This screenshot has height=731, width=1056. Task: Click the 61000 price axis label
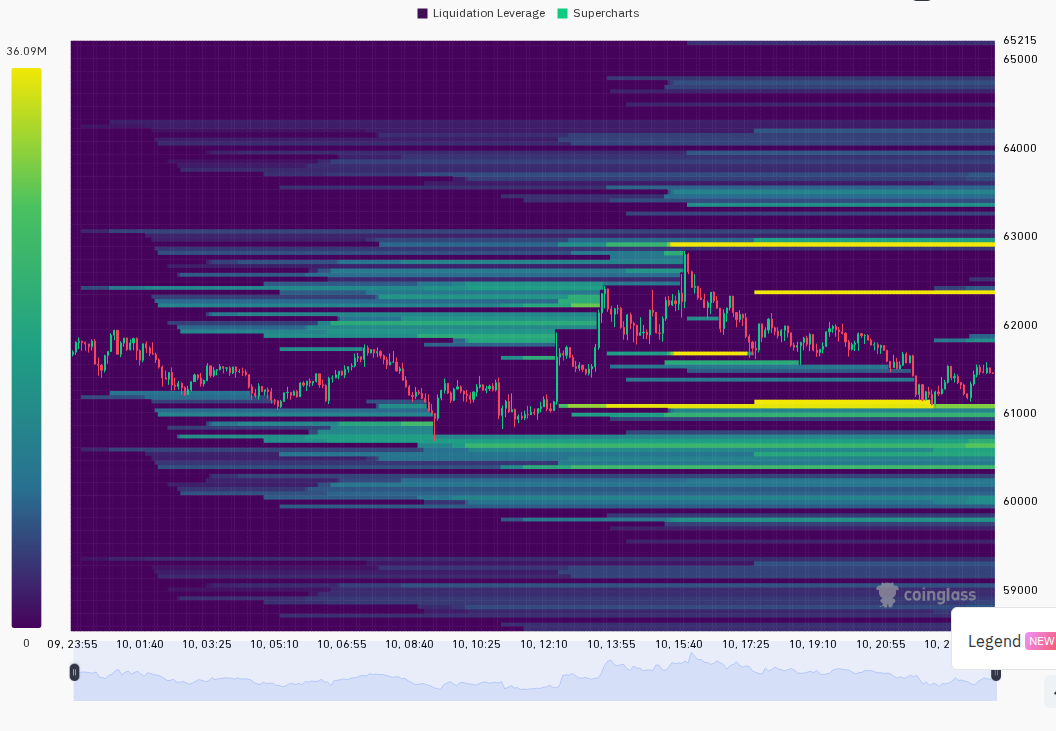1020,412
